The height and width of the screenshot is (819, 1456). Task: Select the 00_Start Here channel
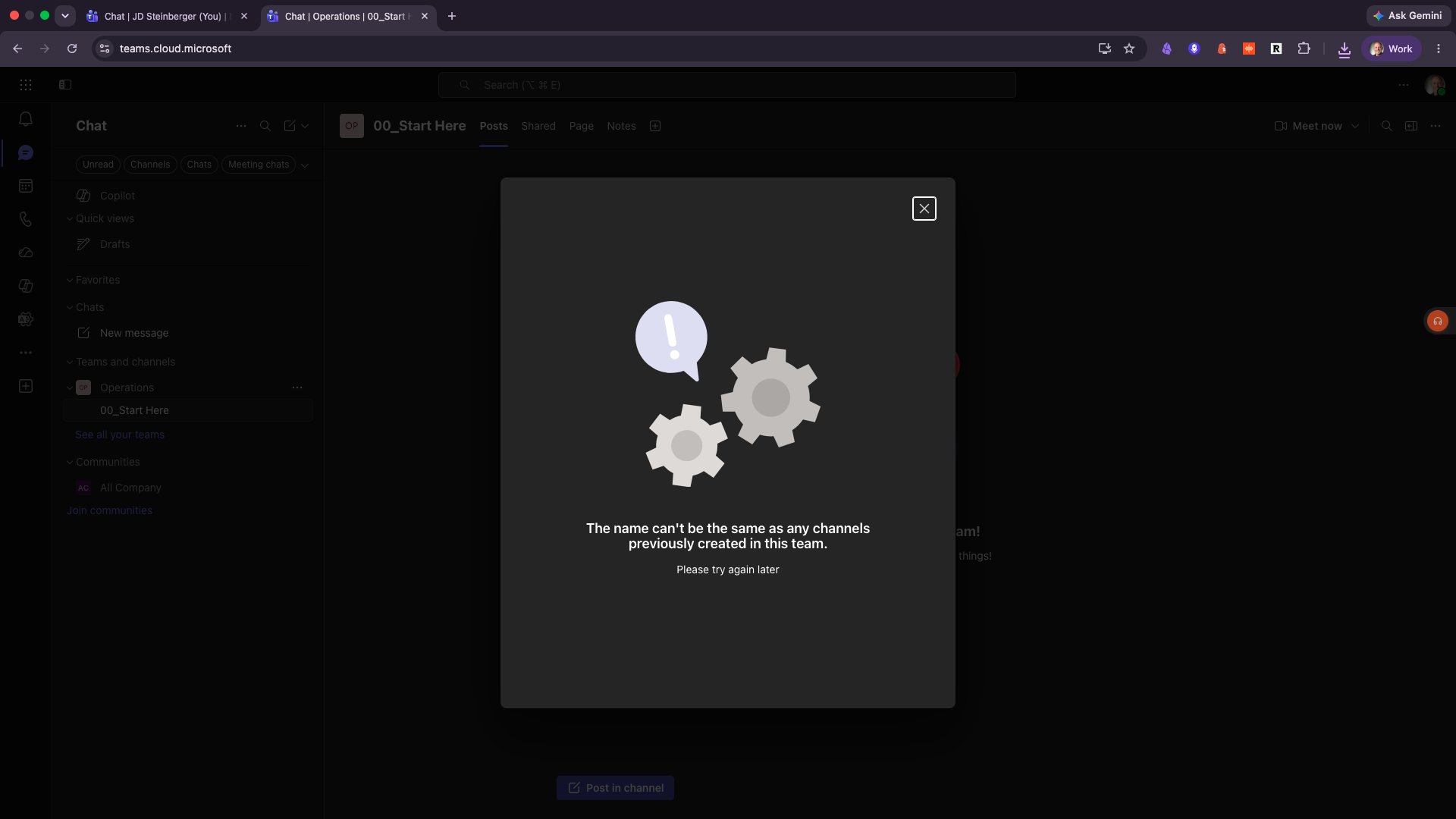188,410
